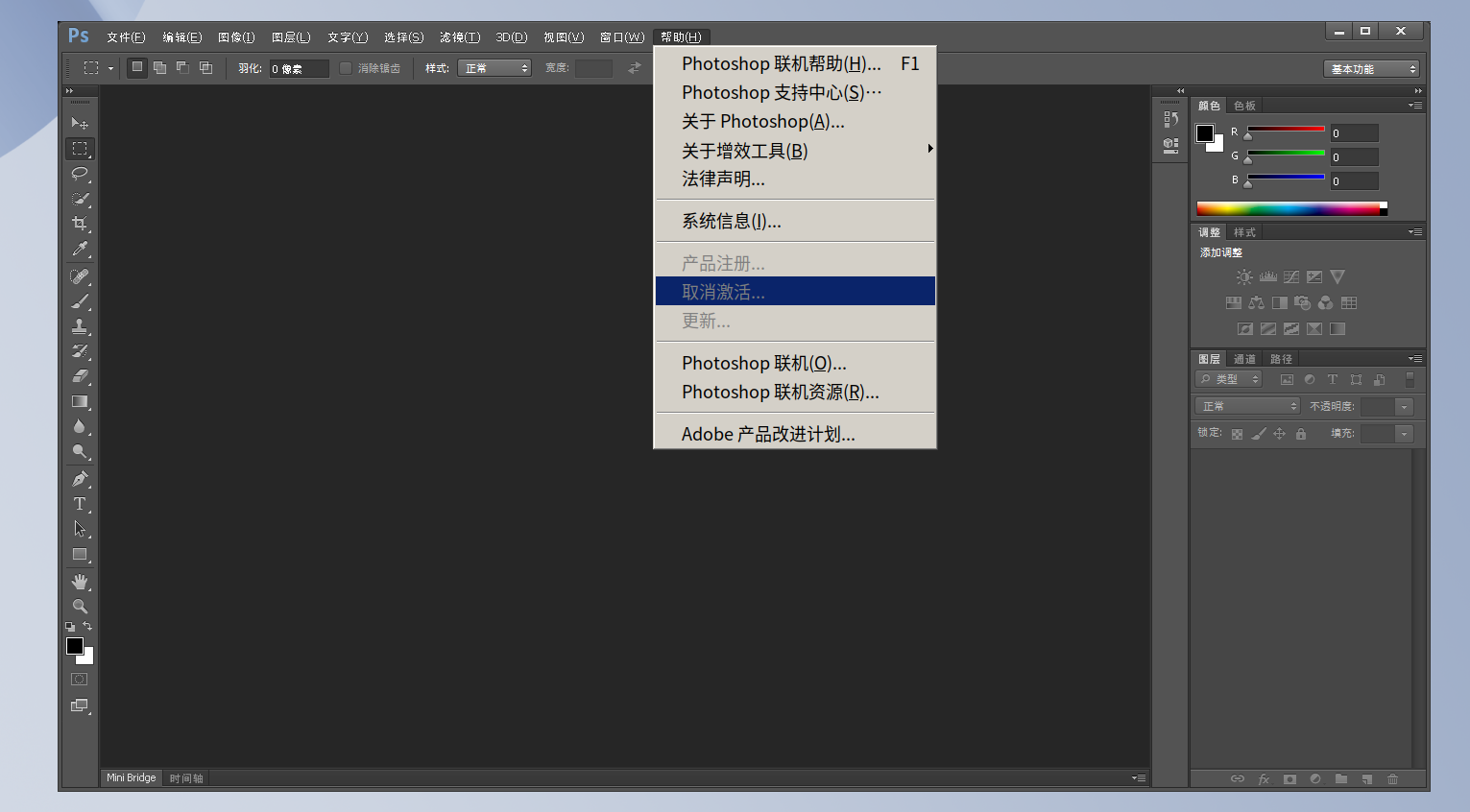Open the 不透明度 opacity dropdown arrow
The width and height of the screenshot is (1470, 812).
[x=1404, y=407]
